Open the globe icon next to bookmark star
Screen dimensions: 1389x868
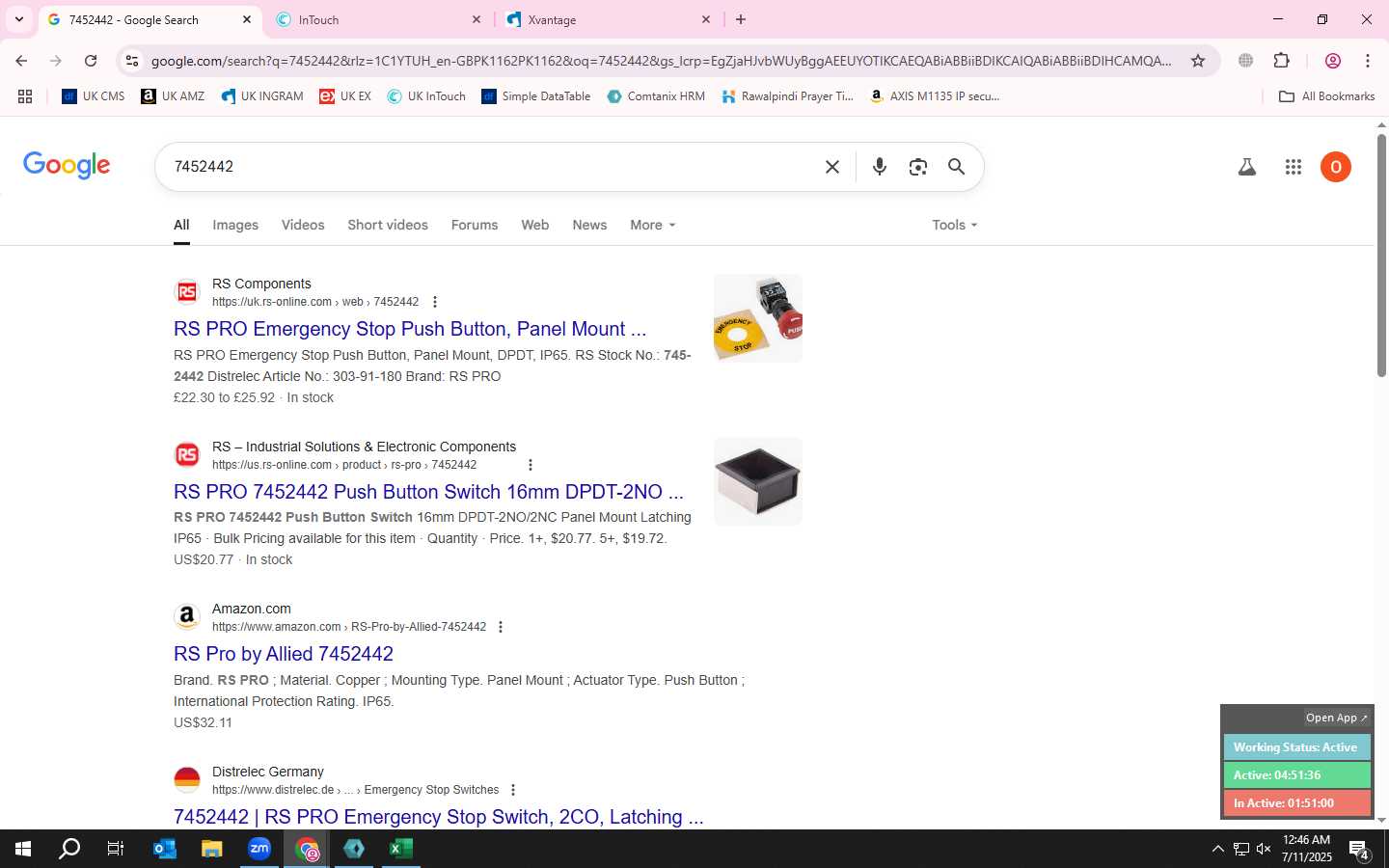click(x=1246, y=61)
